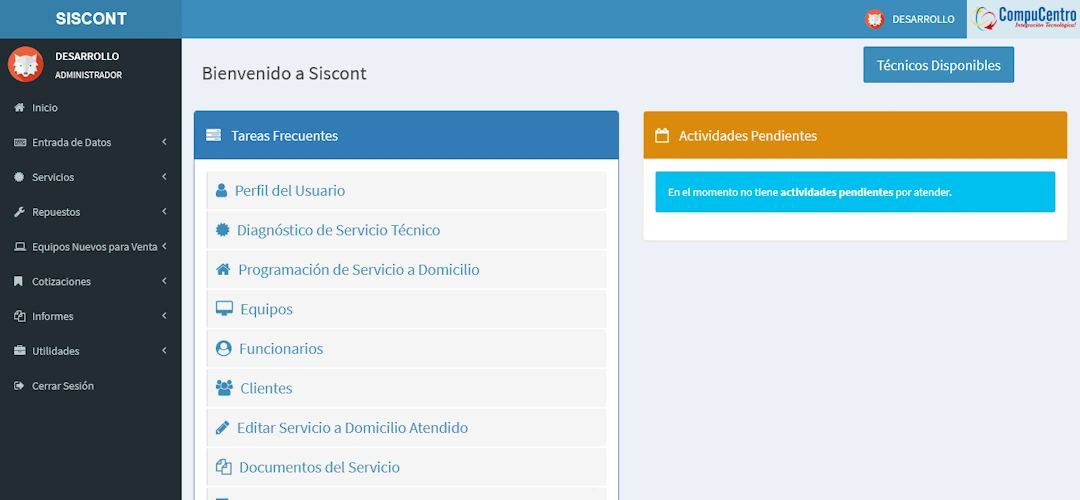Click the 'Bienvenido a Siscont' heading
Image resolution: width=1080 pixels, height=500 pixels.
point(284,73)
